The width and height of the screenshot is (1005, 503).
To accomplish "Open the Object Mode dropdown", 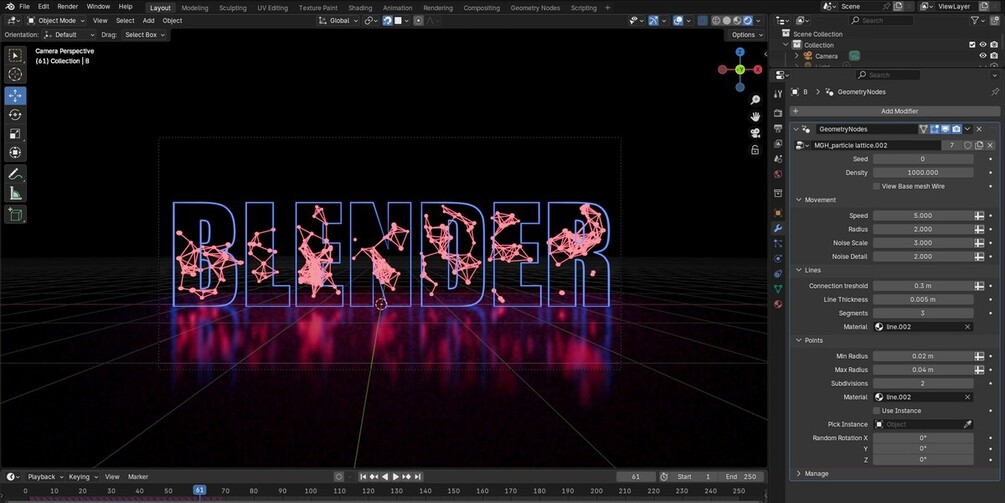I will (57, 21).
